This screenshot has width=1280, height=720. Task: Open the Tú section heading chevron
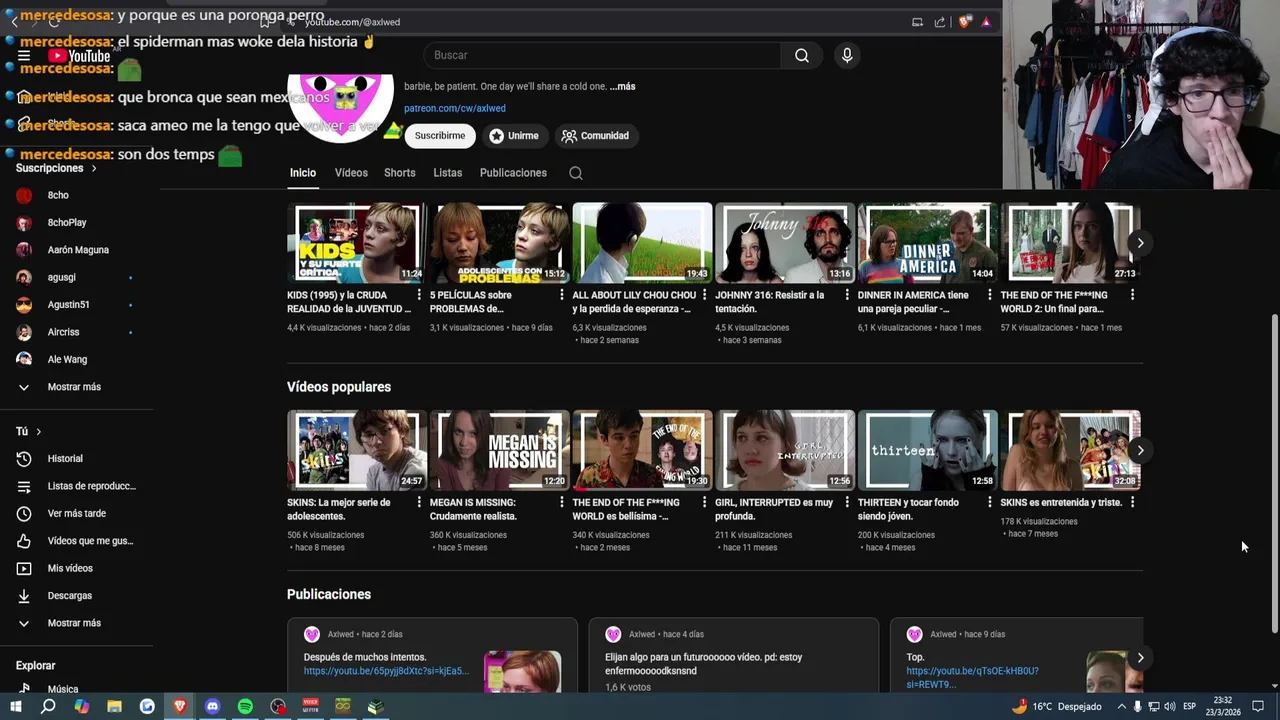(38, 431)
